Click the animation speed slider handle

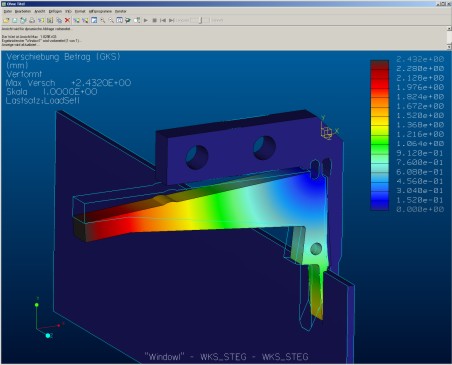click(200, 20)
